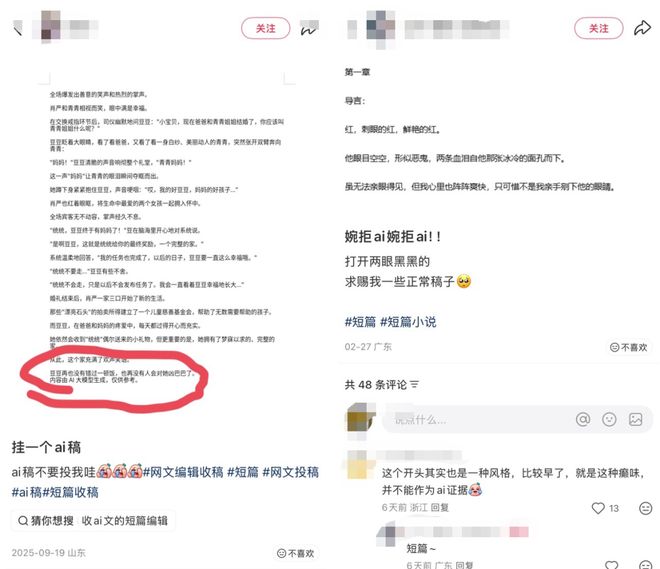The width and height of the screenshot is (660, 569).
Task: Open the share icon on the left post
Action: tap(309, 29)
